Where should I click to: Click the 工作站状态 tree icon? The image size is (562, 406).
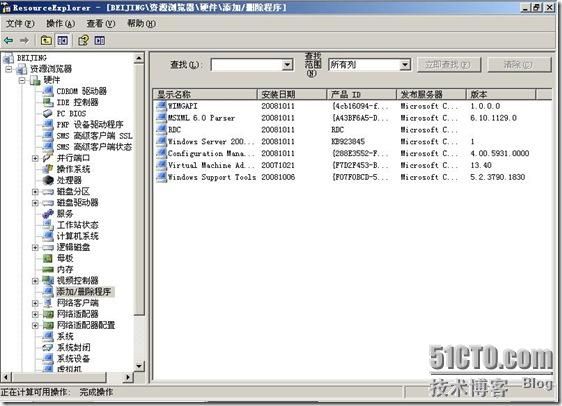tap(48, 225)
